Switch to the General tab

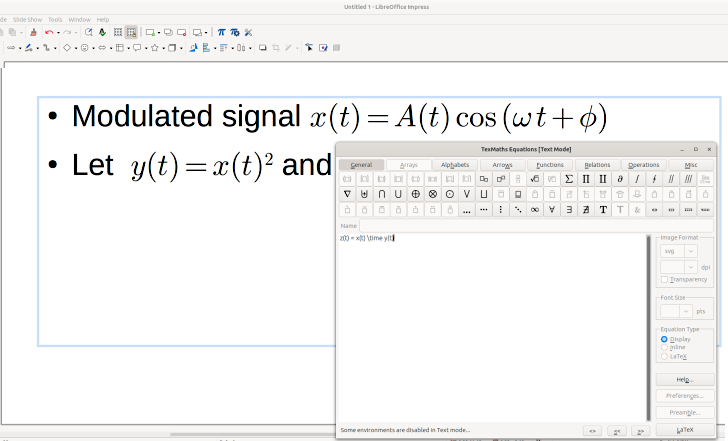pos(361,165)
